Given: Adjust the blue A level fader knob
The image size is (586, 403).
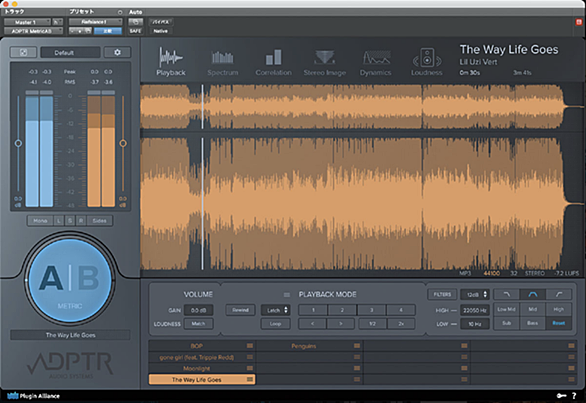Looking at the screenshot, I should click(x=18, y=143).
